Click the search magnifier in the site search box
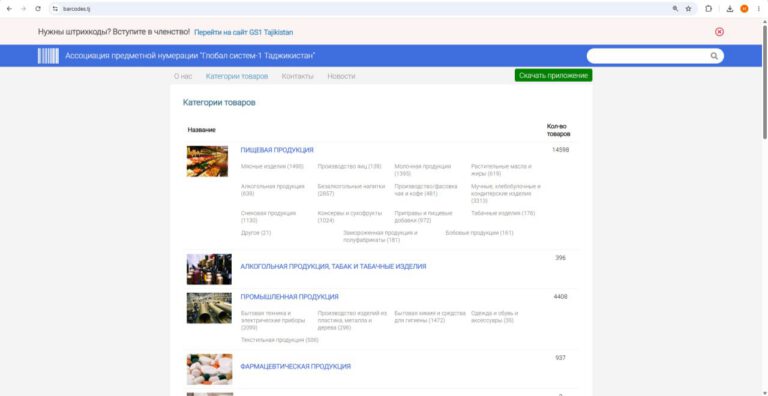The height and width of the screenshot is (396, 768). pos(714,56)
